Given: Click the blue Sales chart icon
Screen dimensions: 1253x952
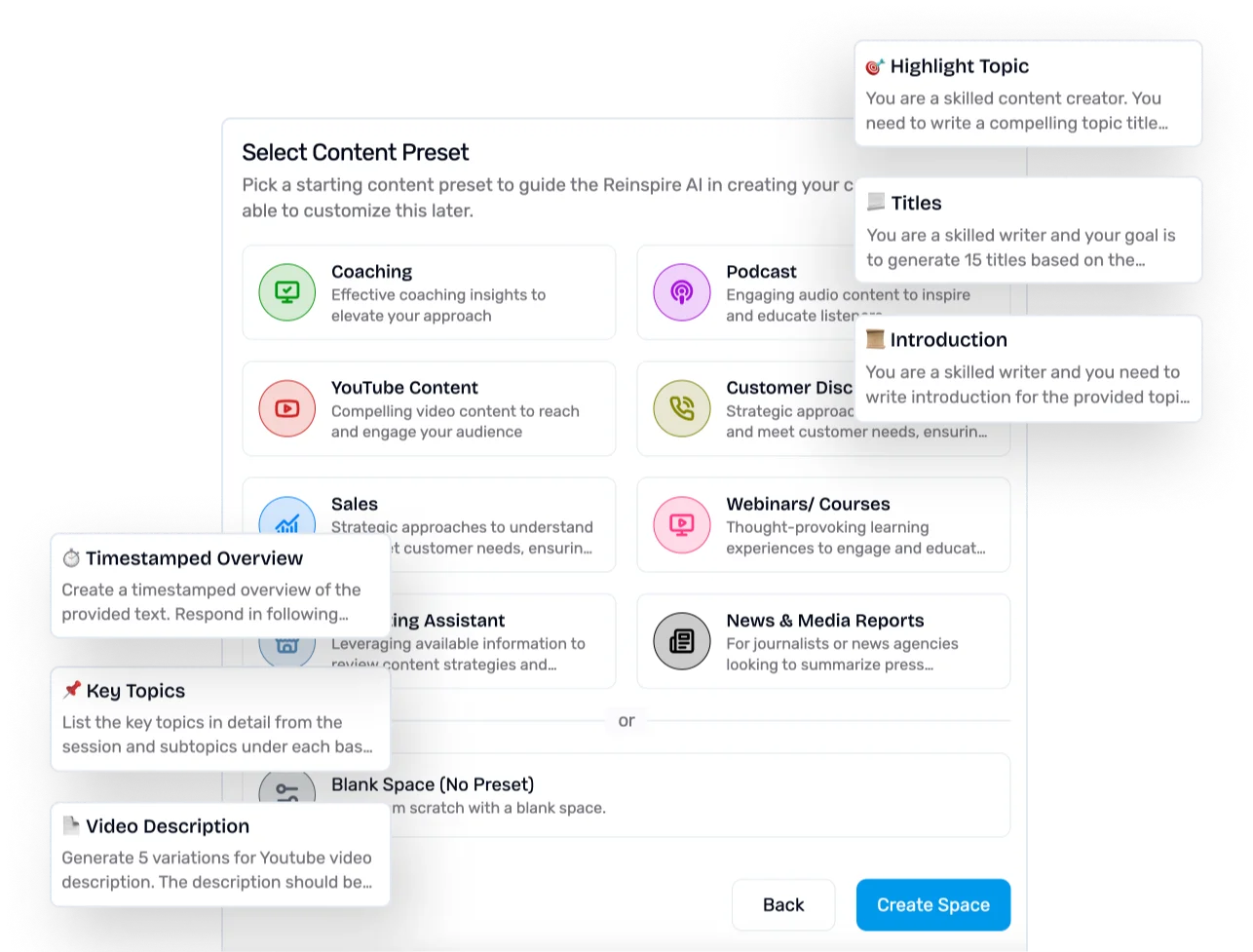Looking at the screenshot, I should click(x=287, y=515).
